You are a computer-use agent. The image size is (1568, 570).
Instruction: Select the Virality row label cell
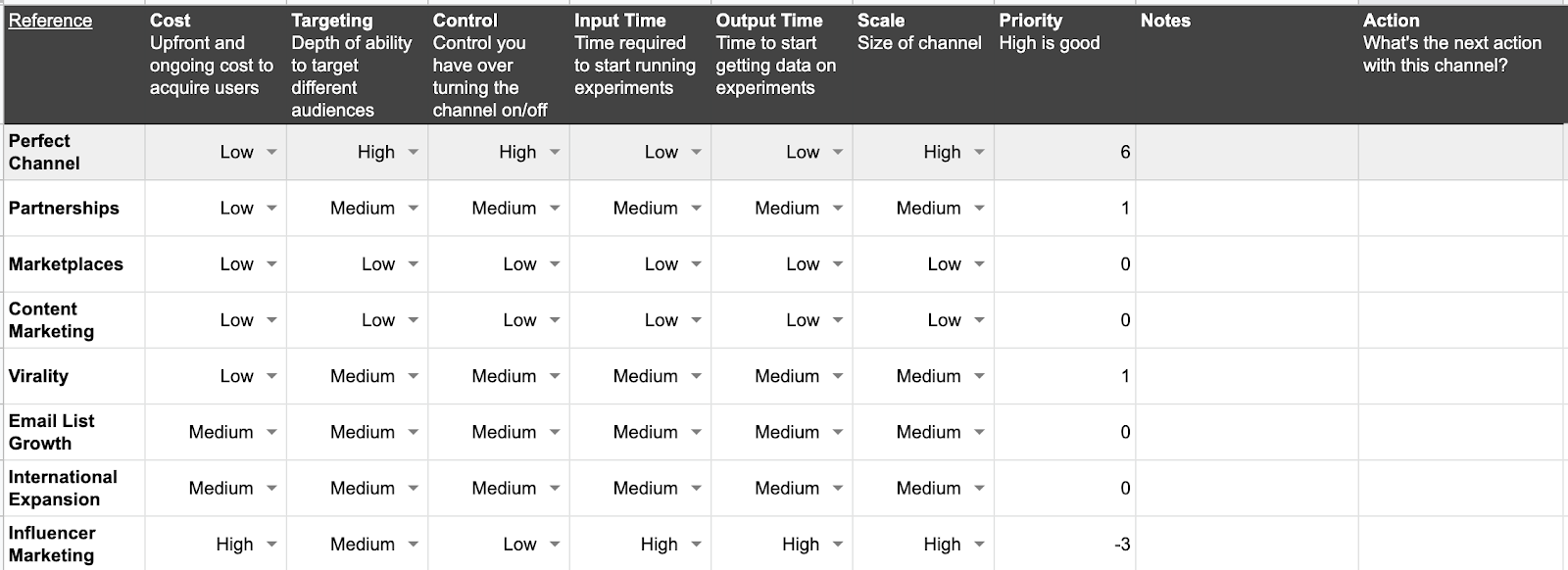(74, 376)
